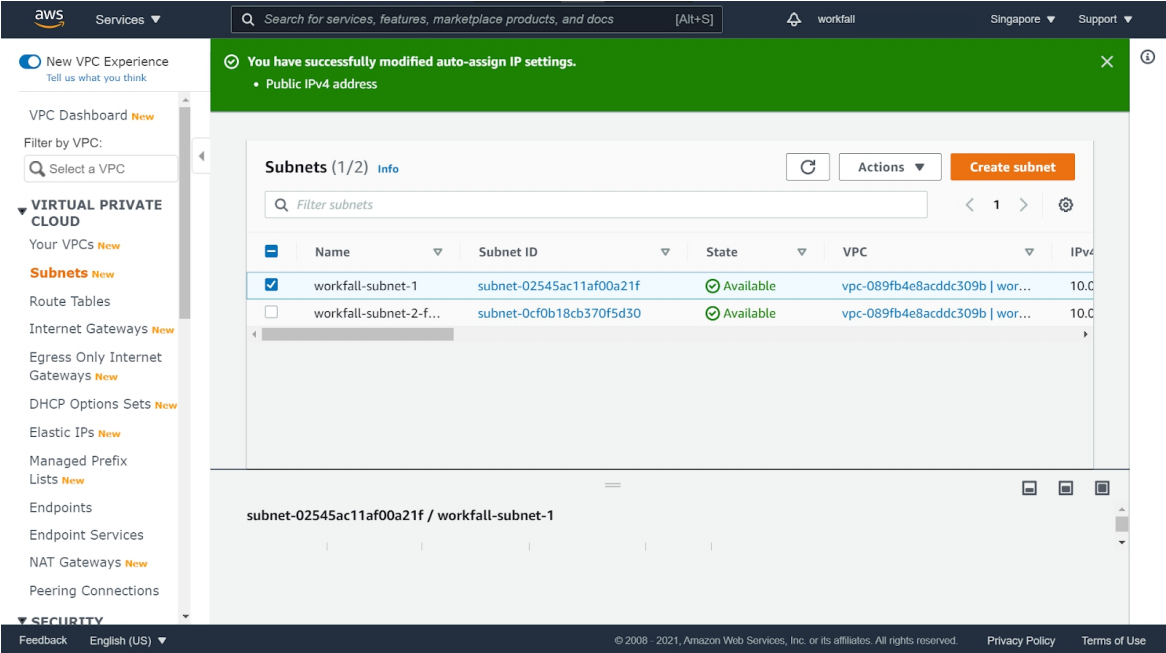Image resolution: width=1166 pixels, height=653 pixels.
Task: Open the AWS home logo
Action: click(49, 19)
